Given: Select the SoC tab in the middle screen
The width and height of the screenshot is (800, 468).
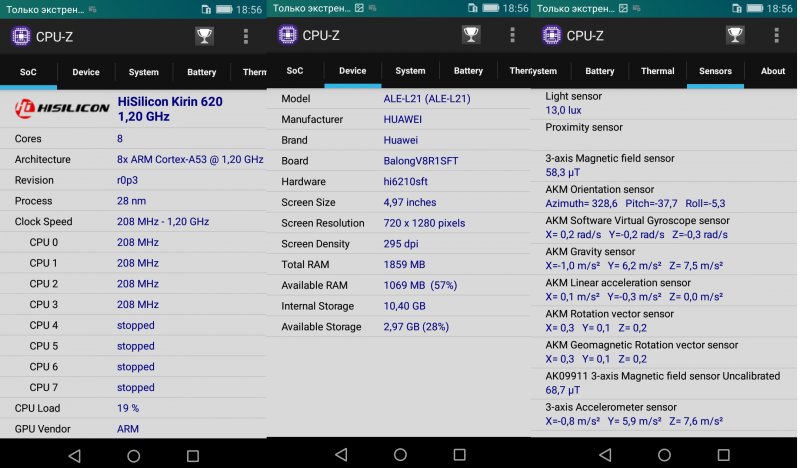Looking at the screenshot, I should [x=294, y=70].
